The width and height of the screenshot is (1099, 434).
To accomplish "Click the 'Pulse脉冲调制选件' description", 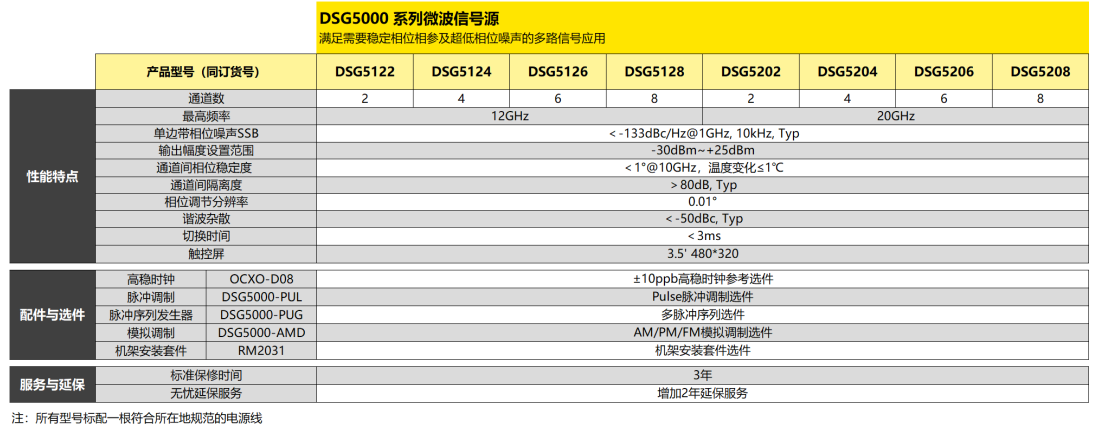I will pyautogui.click(x=703, y=297).
